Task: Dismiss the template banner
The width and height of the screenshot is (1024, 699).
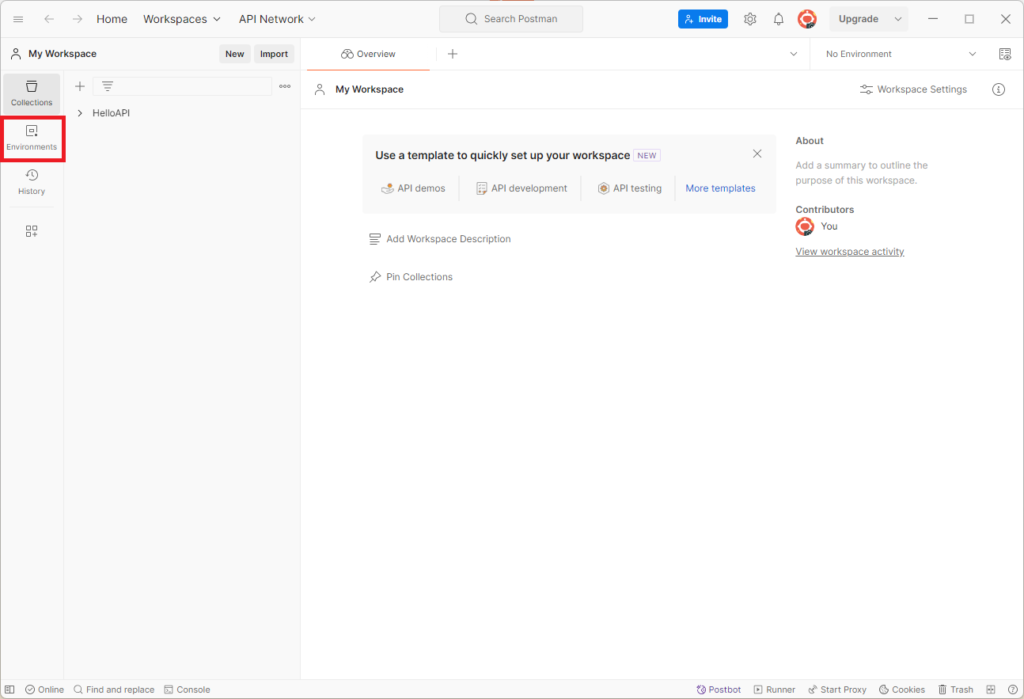Action: coord(757,154)
